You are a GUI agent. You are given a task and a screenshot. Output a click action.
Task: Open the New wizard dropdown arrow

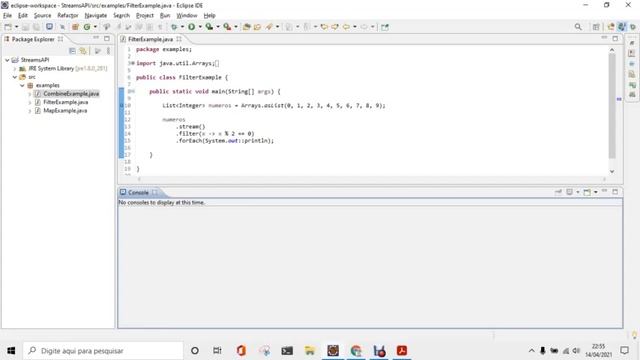(x=17, y=27)
